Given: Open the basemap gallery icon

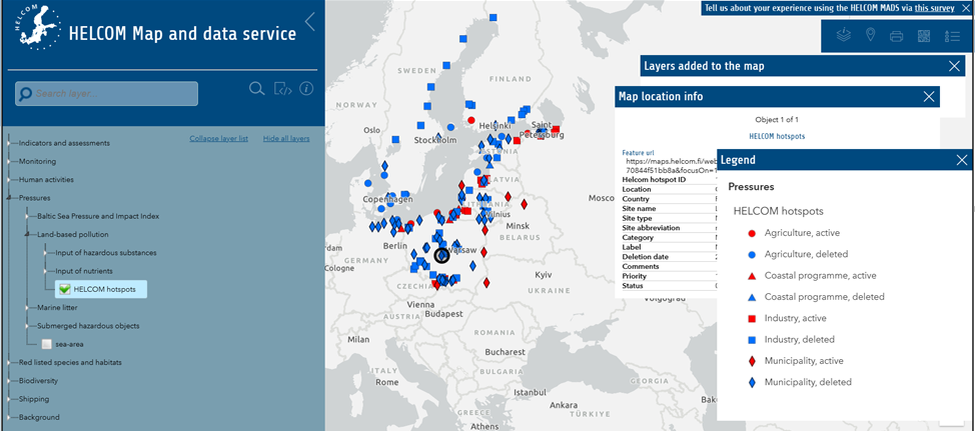Looking at the screenshot, I should click(924, 35).
